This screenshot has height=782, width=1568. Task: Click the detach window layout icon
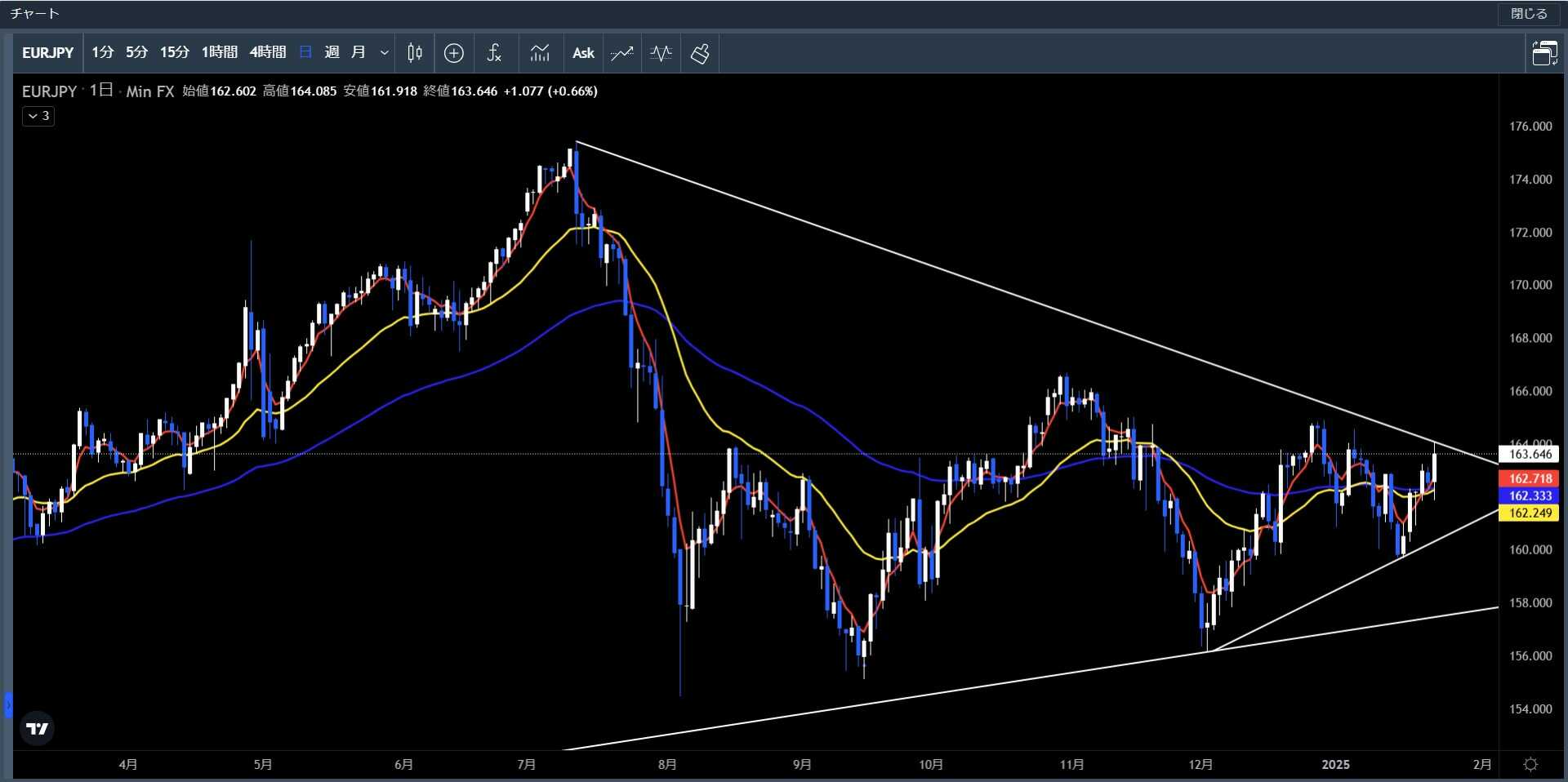pos(1544,53)
